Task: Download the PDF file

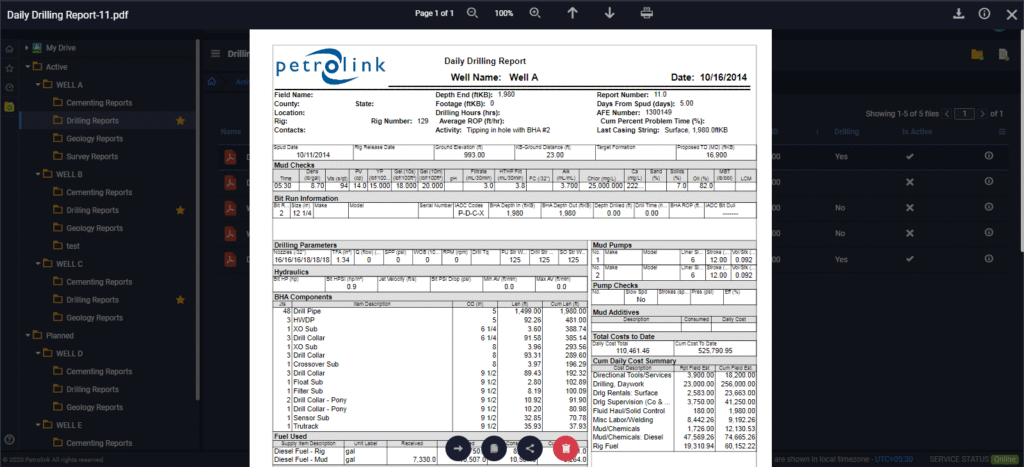Action: [958, 13]
